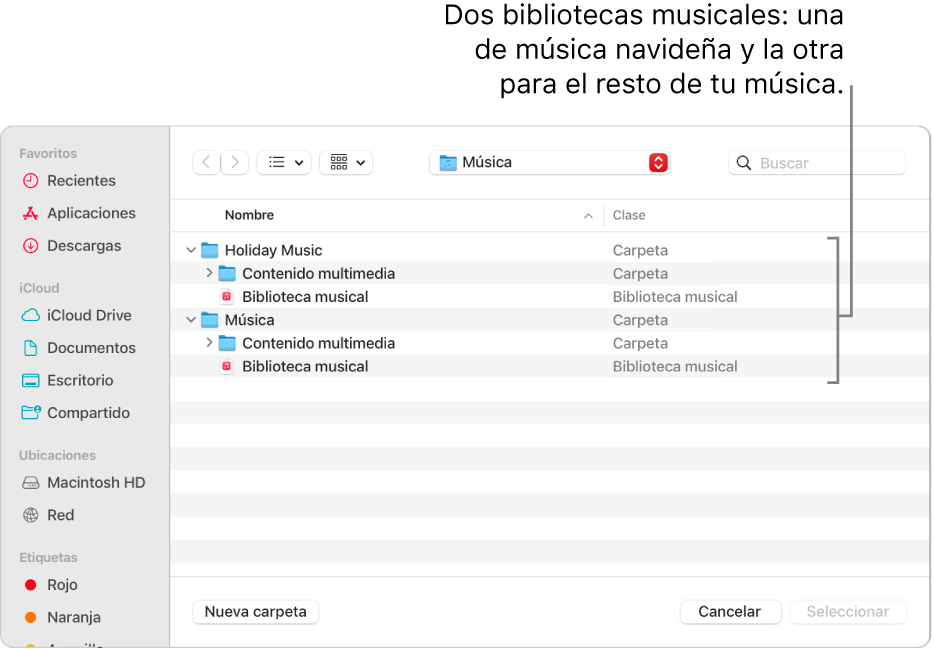The image size is (934, 649).
Task: Collapse the Música folder tree
Action: (x=190, y=319)
